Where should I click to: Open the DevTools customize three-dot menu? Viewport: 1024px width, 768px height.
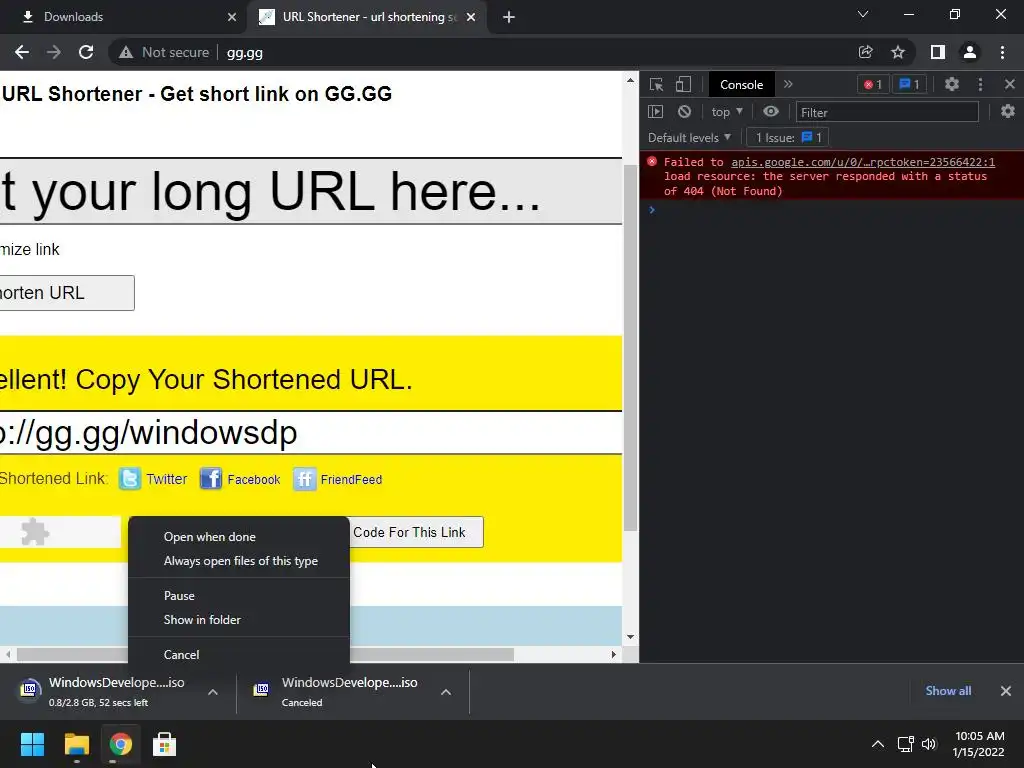[980, 84]
